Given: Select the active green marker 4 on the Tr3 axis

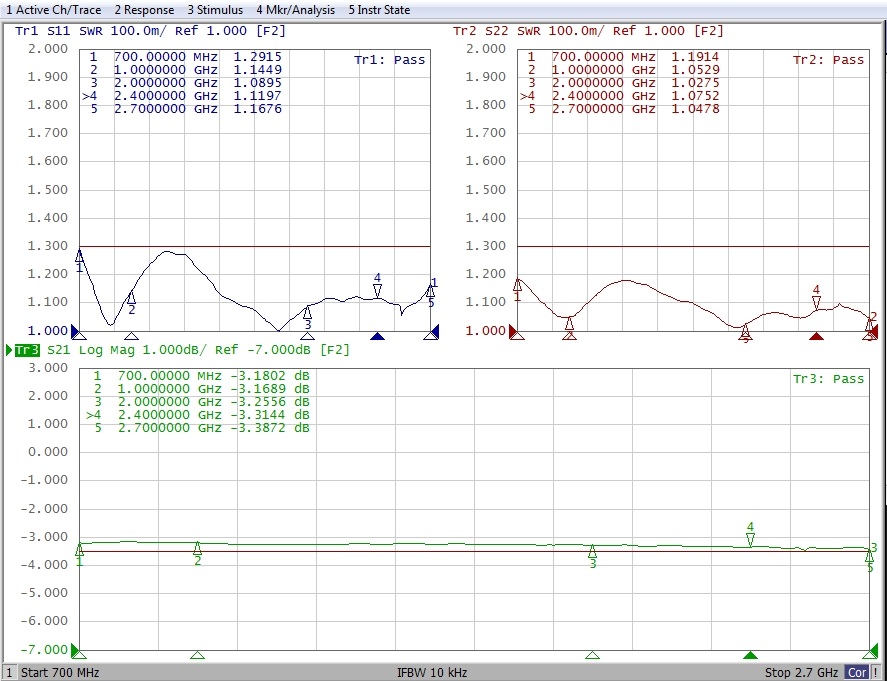Looking at the screenshot, I should (x=750, y=656).
